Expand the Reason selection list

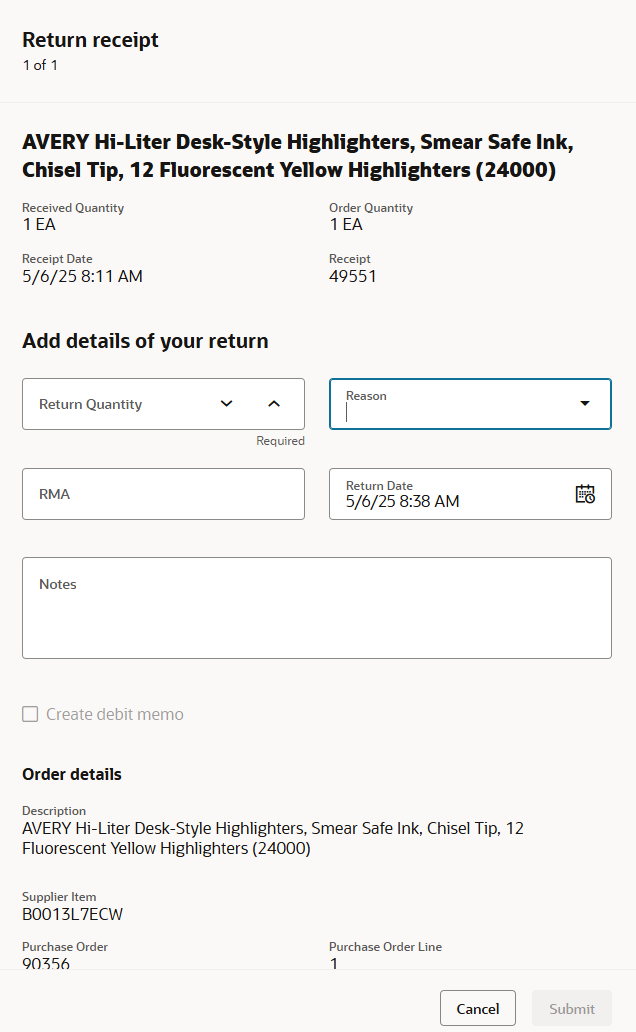tap(584, 403)
